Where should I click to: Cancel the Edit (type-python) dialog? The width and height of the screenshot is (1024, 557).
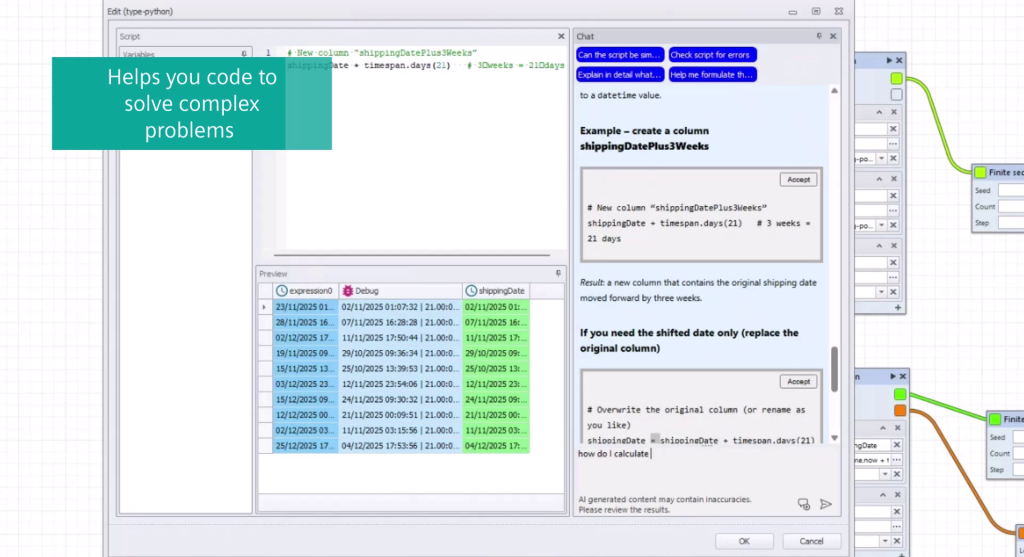(811, 541)
